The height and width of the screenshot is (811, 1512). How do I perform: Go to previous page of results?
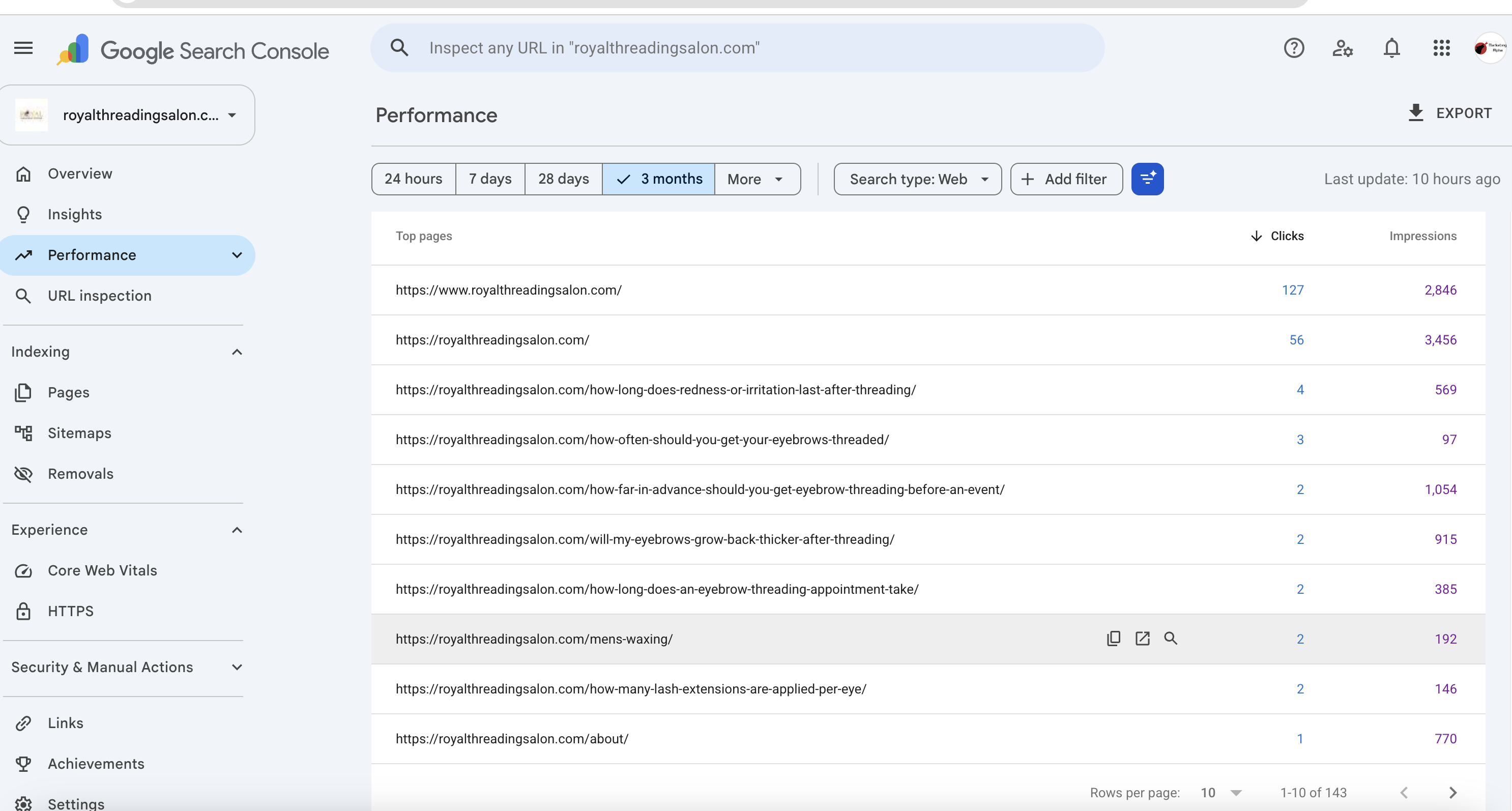tap(1404, 793)
